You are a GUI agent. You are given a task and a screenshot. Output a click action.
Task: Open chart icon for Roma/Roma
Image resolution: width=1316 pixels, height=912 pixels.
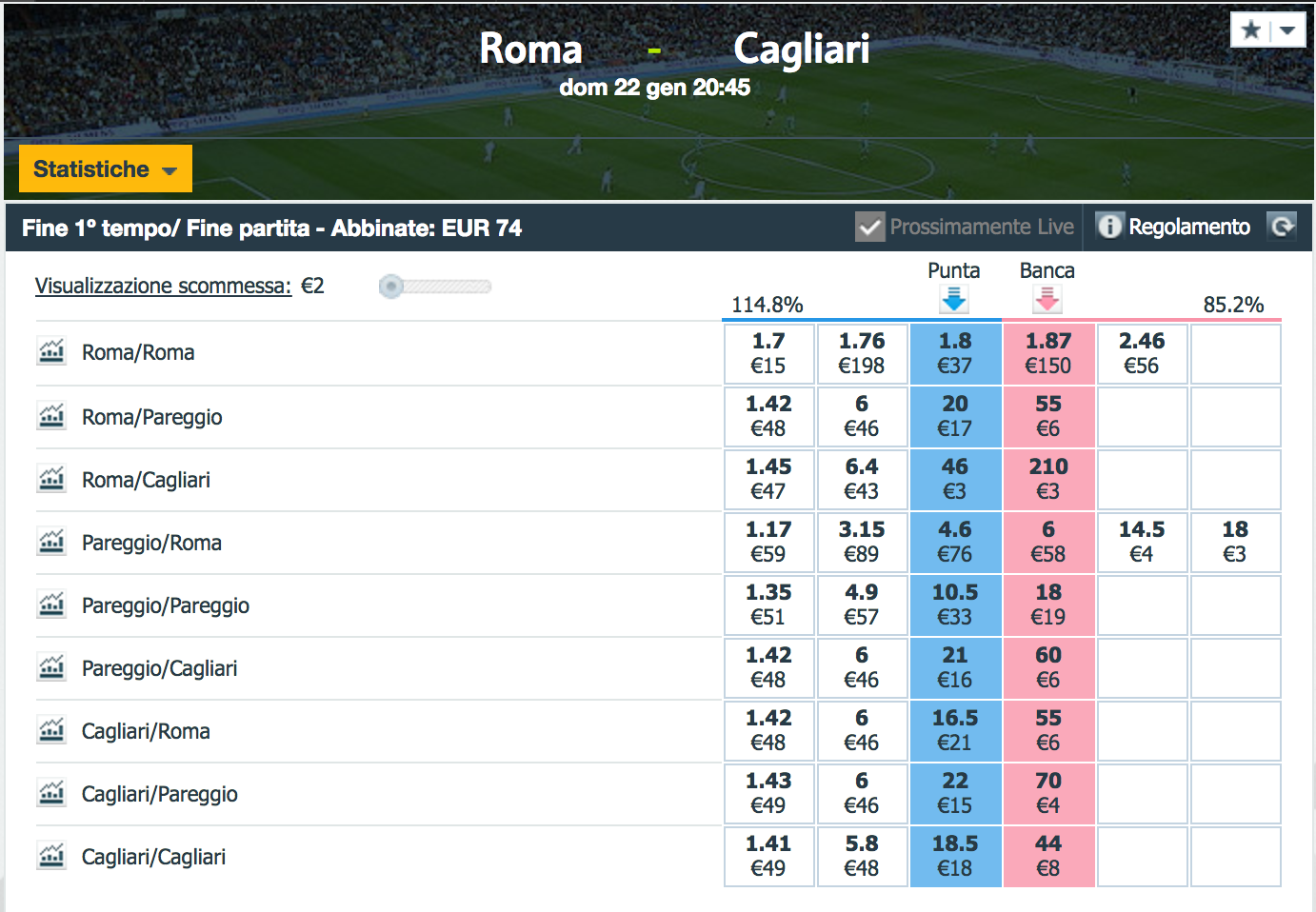tap(51, 351)
